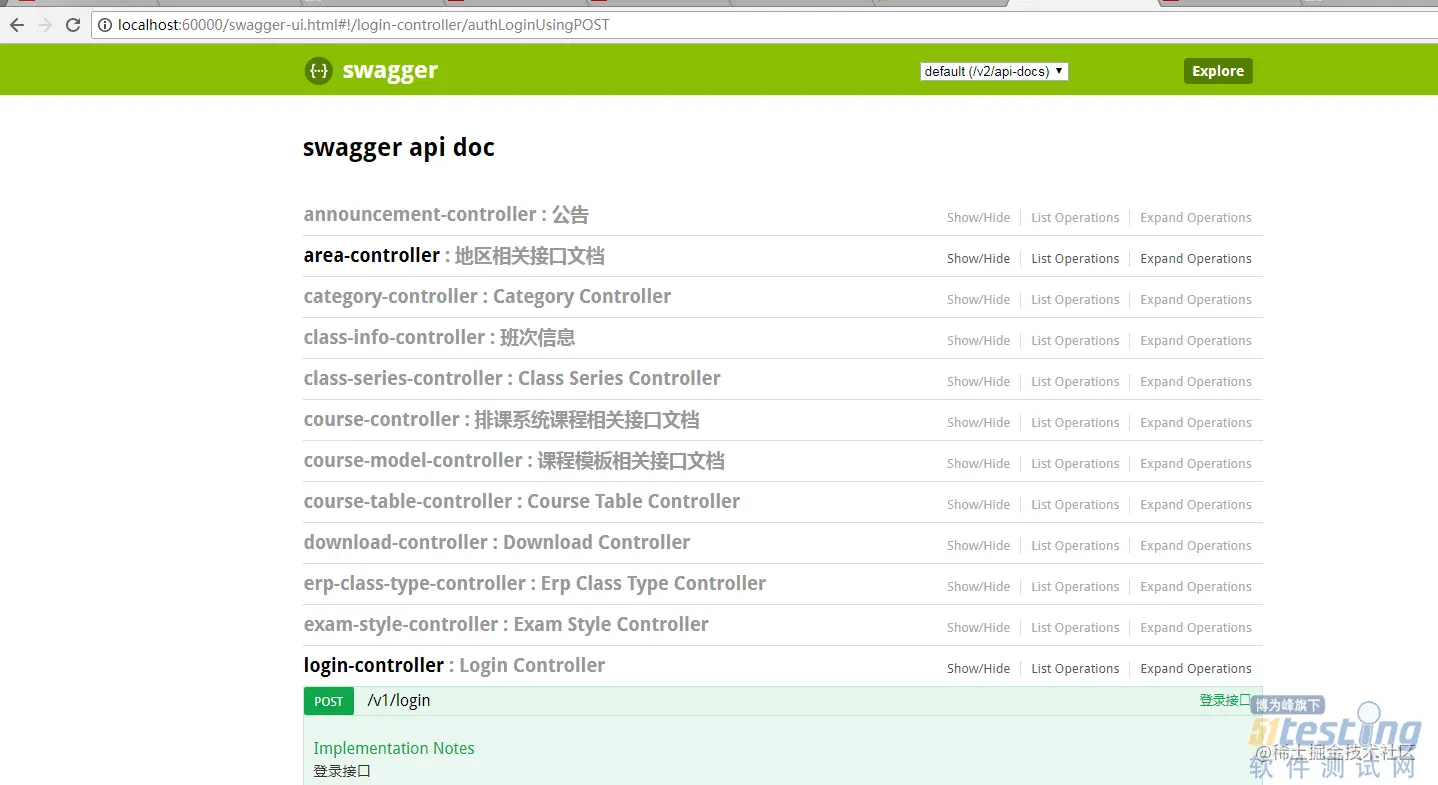
Task: Expand course-table-controller section heading
Action: click(x=522, y=502)
